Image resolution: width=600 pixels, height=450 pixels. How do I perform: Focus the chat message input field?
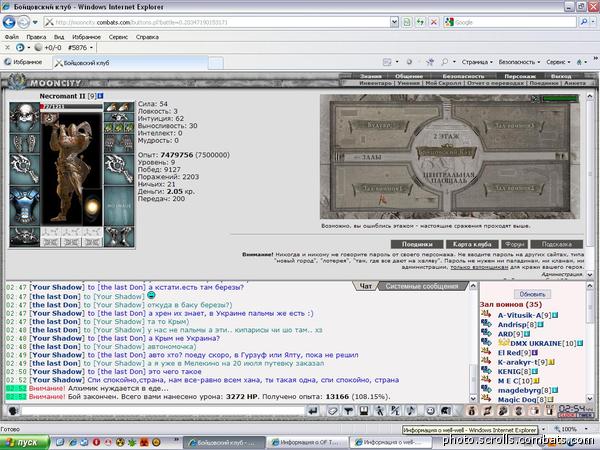[x=163, y=411]
